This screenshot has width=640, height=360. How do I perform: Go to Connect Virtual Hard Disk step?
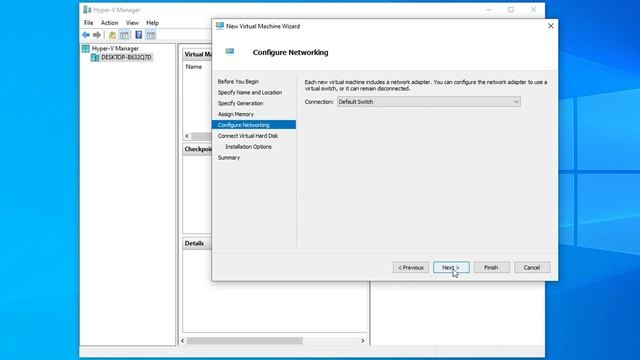tap(248, 136)
